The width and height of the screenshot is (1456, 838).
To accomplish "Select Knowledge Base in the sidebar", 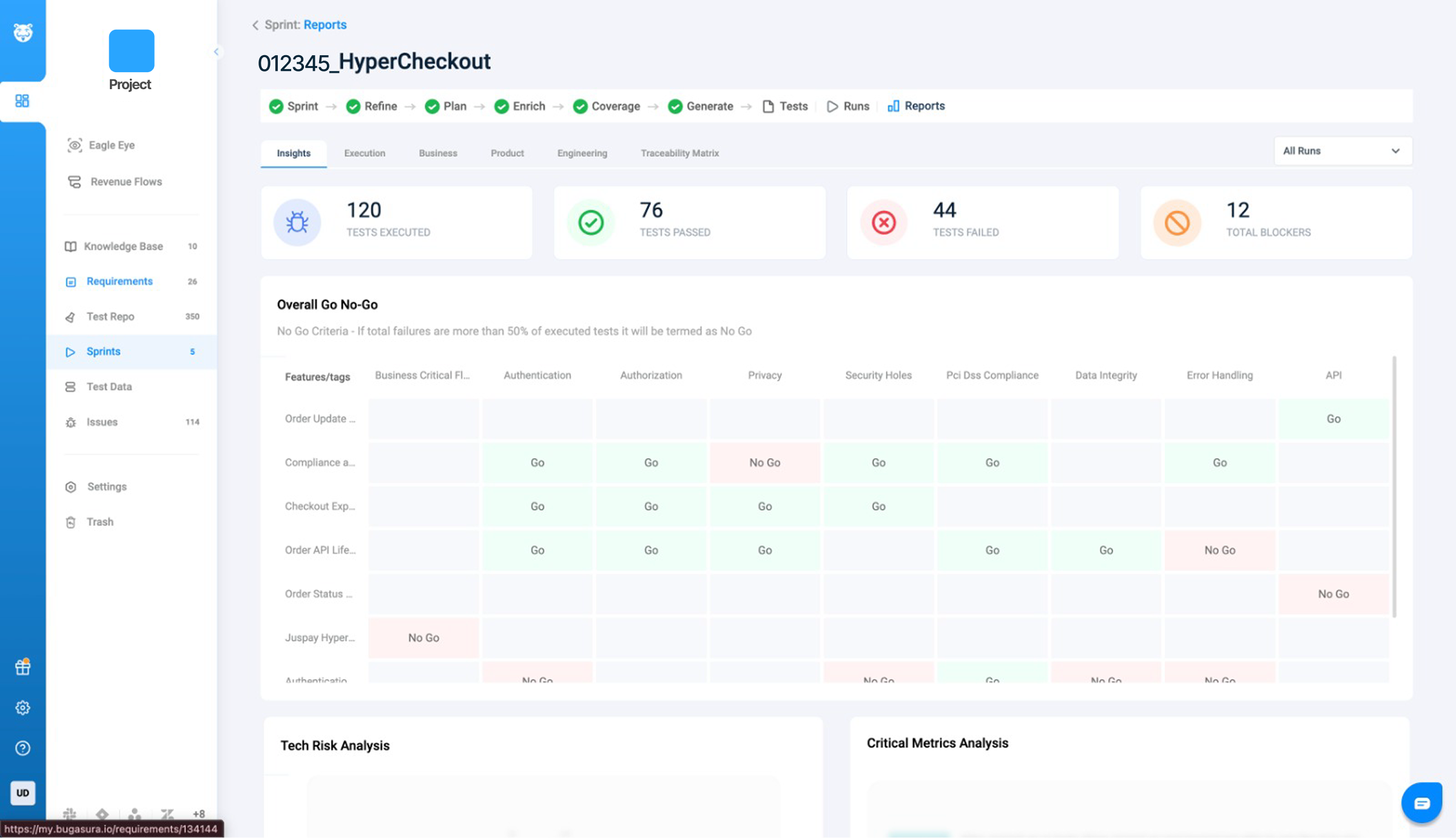I will coord(132,246).
